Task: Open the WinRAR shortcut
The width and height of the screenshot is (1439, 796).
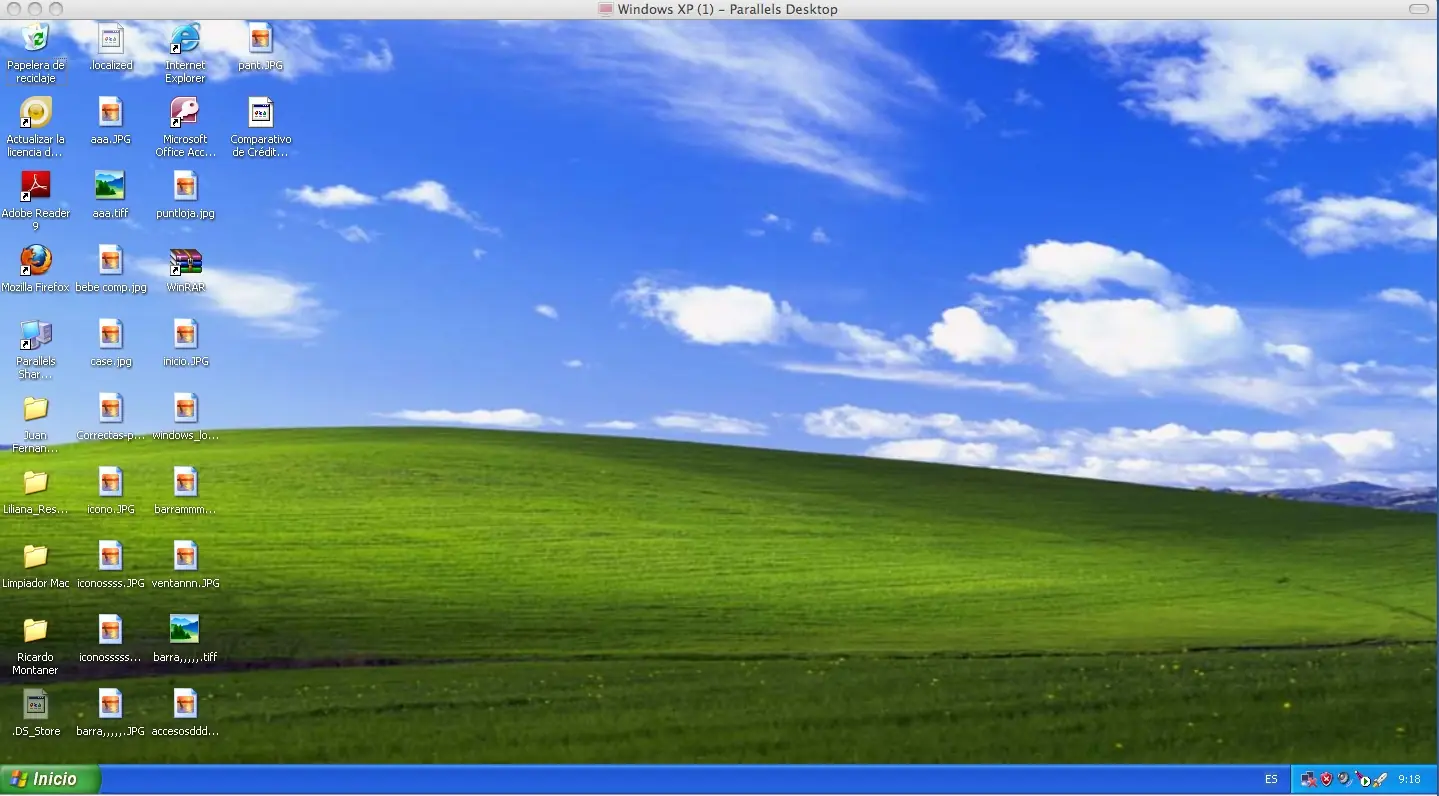Action: tap(185, 260)
